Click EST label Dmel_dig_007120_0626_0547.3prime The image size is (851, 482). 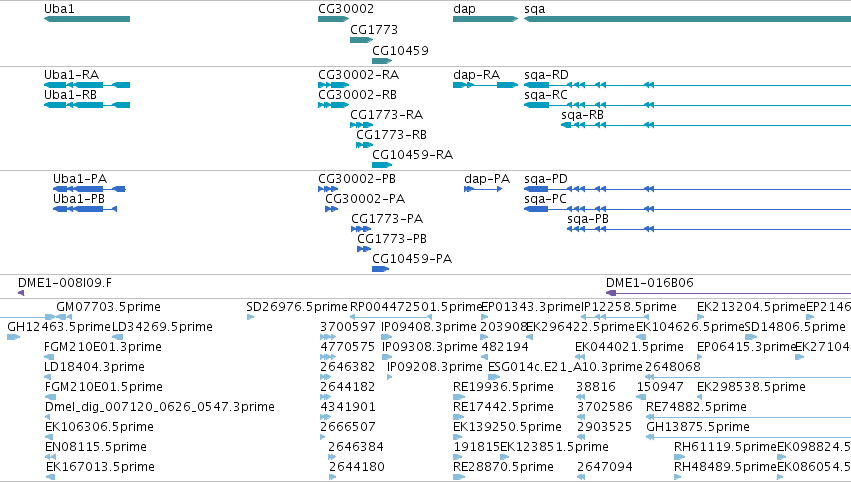160,407
